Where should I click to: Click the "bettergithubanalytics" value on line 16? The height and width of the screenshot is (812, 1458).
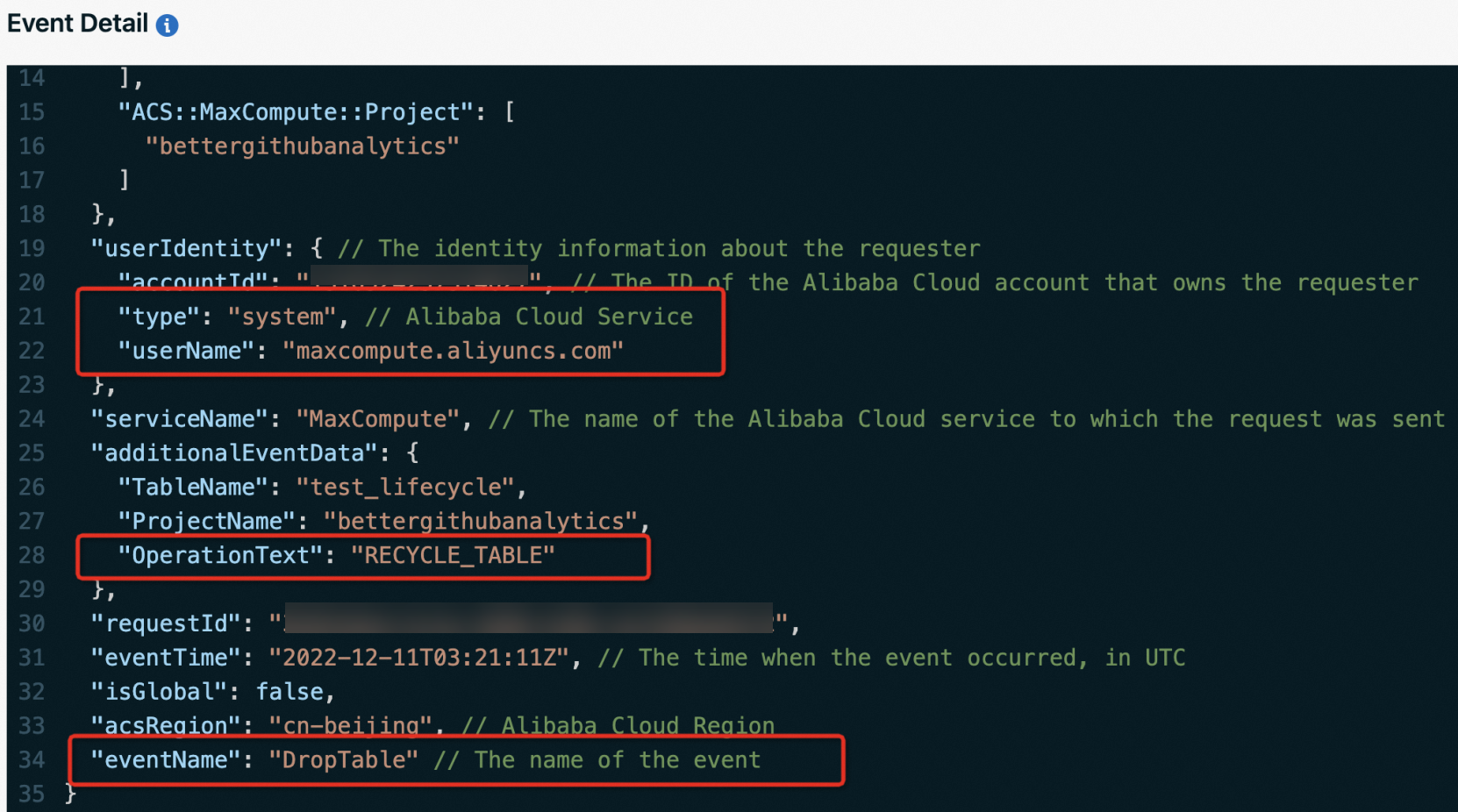point(303,146)
